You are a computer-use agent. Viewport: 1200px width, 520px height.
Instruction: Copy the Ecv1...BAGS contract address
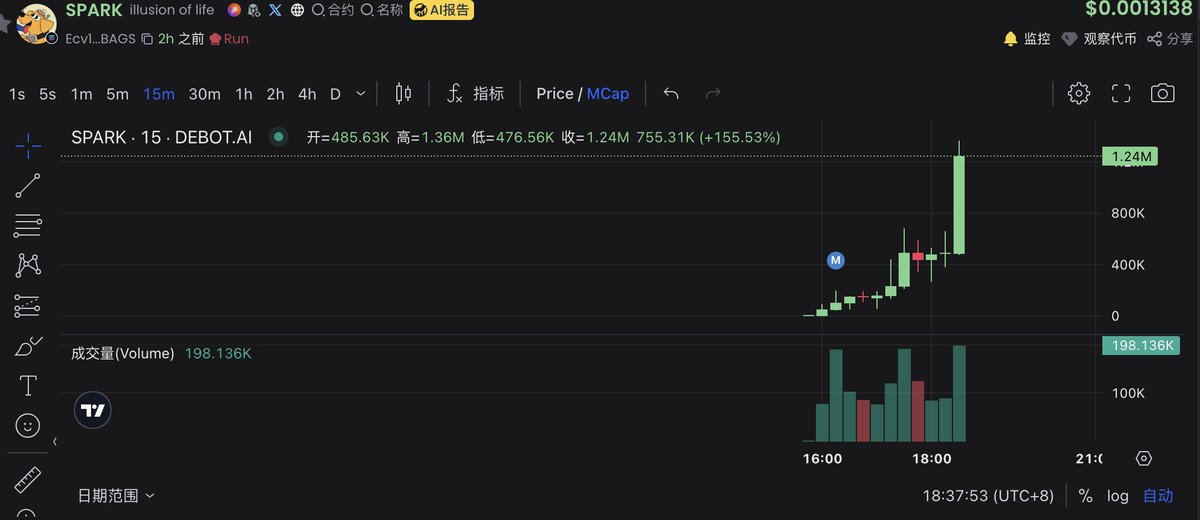point(147,39)
